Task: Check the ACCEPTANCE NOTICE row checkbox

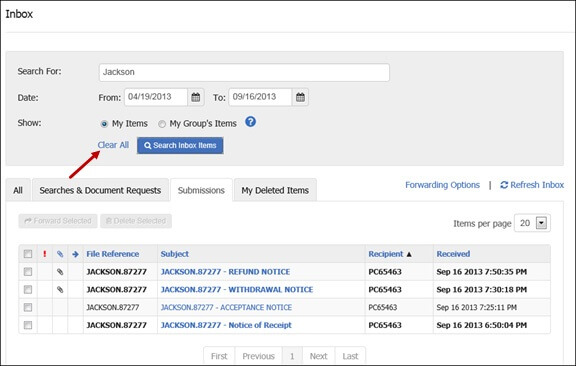Action: 28,307
